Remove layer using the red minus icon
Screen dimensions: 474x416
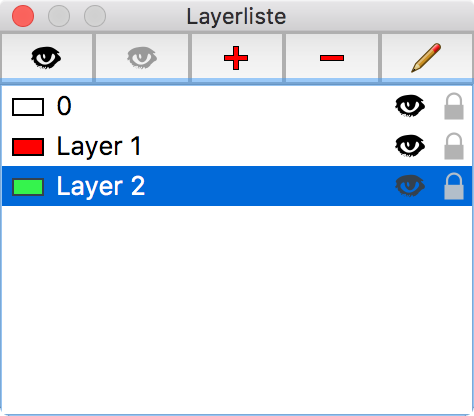click(x=332, y=58)
